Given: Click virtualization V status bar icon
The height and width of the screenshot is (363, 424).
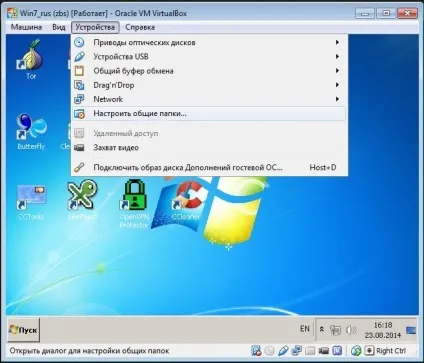Looking at the screenshot, I should [x=337, y=351].
